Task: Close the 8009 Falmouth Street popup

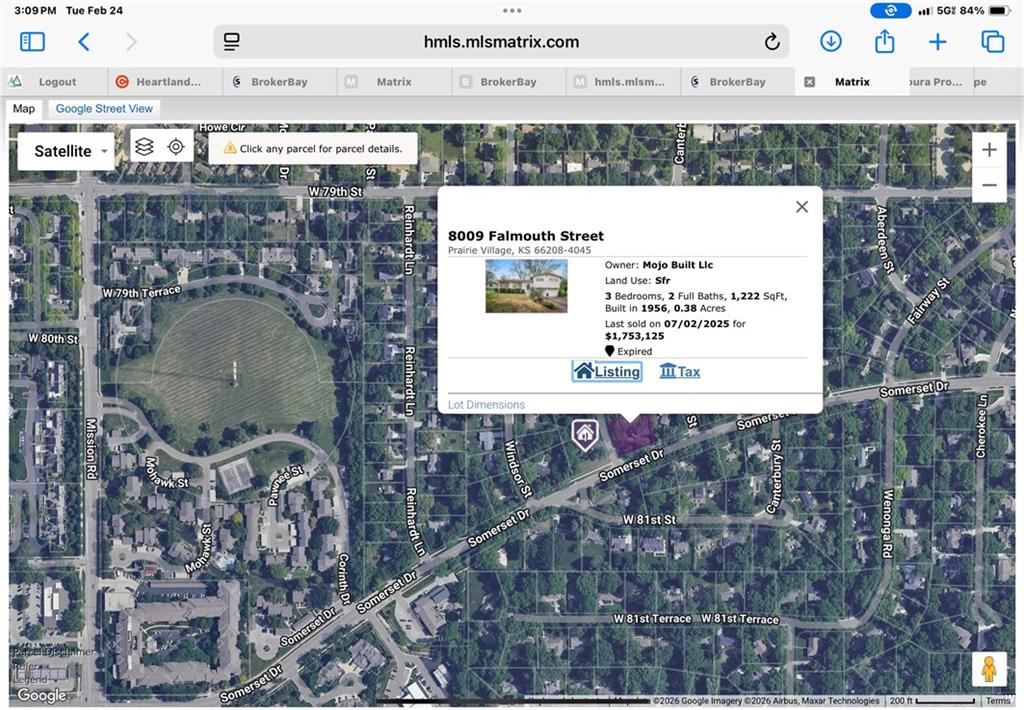Action: click(x=801, y=207)
